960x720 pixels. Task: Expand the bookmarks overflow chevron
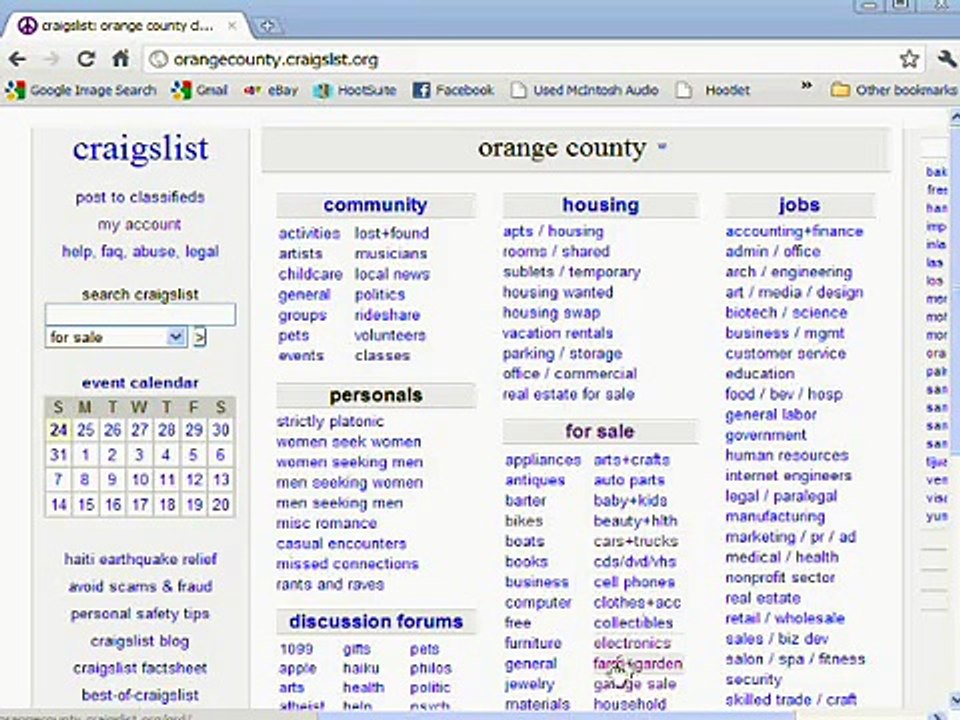point(807,86)
